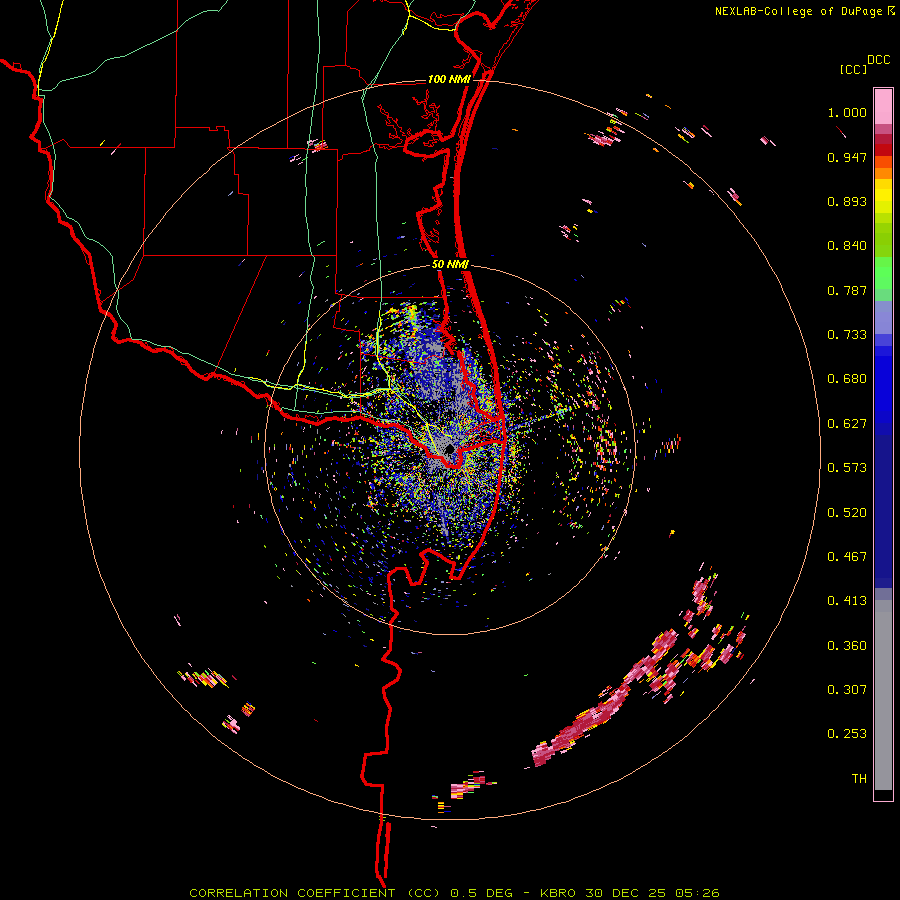Click the 0.467 legend value
The height and width of the screenshot is (900, 900).
(847, 557)
